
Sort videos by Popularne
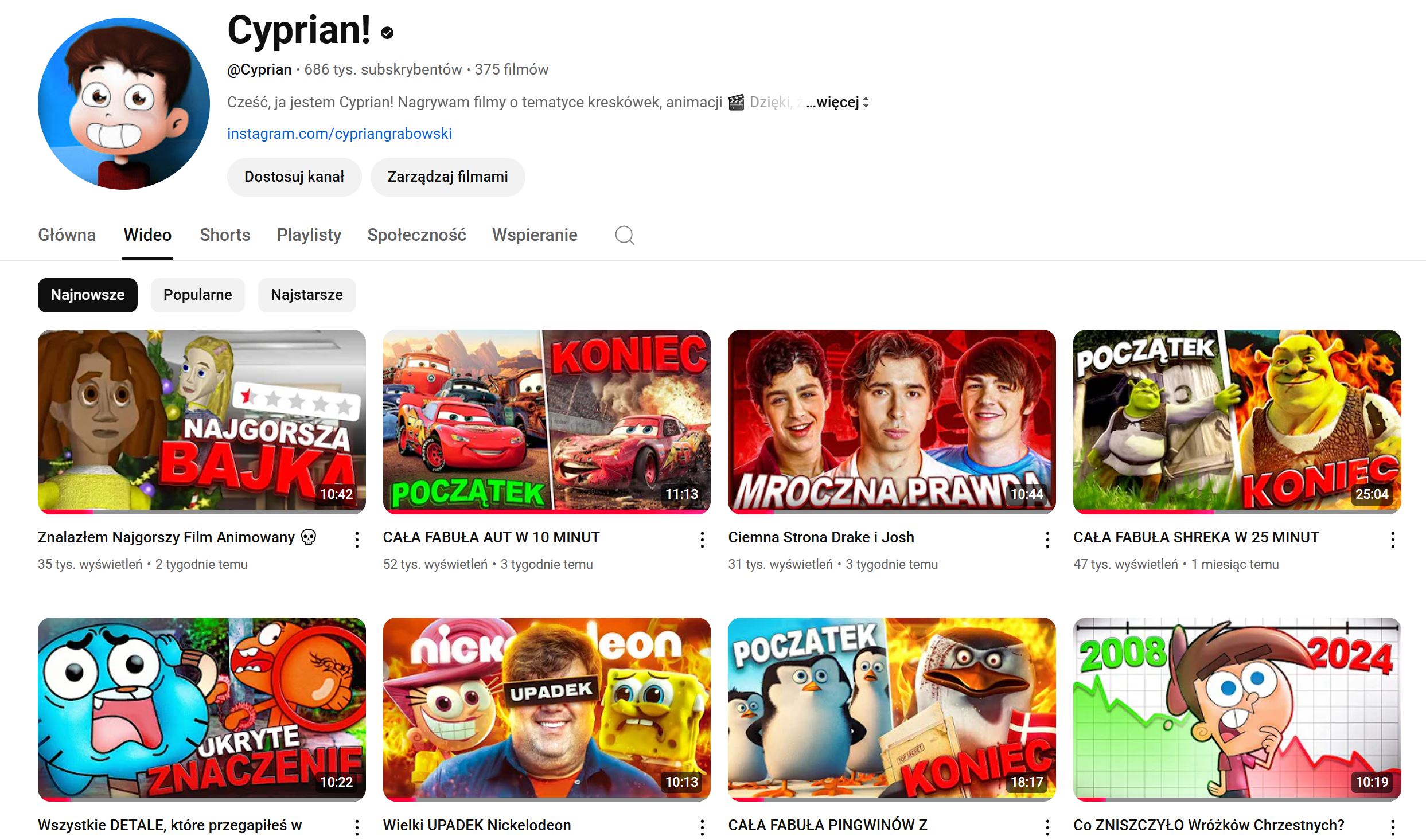tap(198, 295)
